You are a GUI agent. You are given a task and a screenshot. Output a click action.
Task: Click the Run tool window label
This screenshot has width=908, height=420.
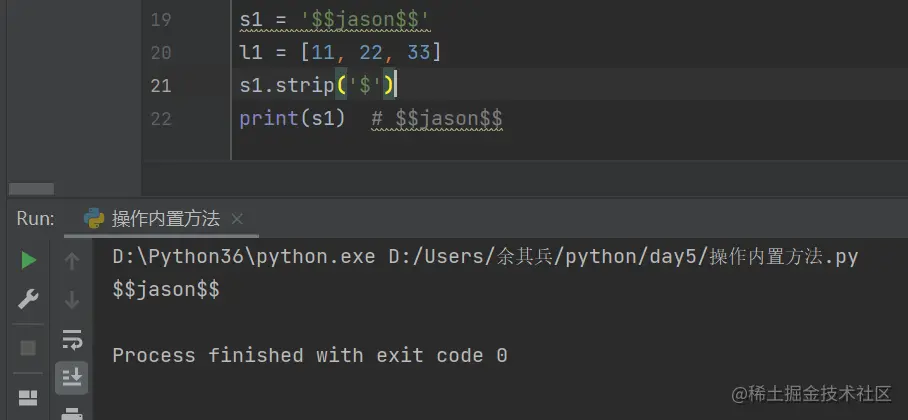(x=35, y=218)
